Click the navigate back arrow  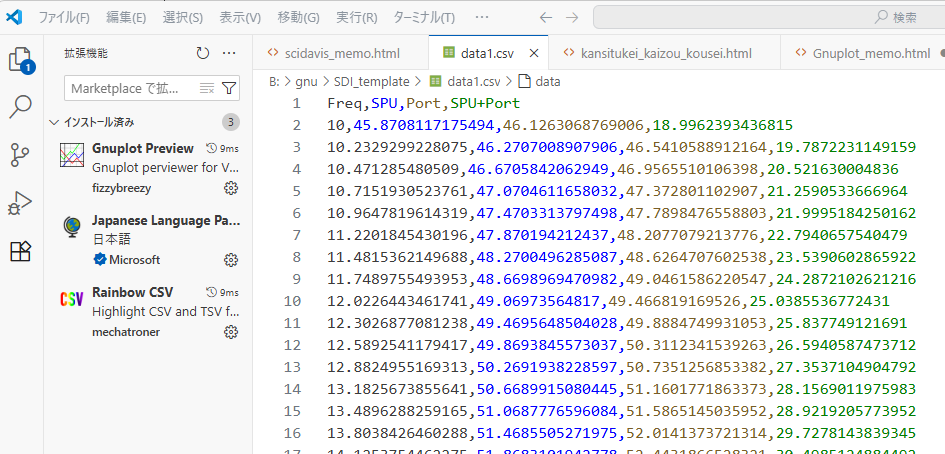click(545, 18)
